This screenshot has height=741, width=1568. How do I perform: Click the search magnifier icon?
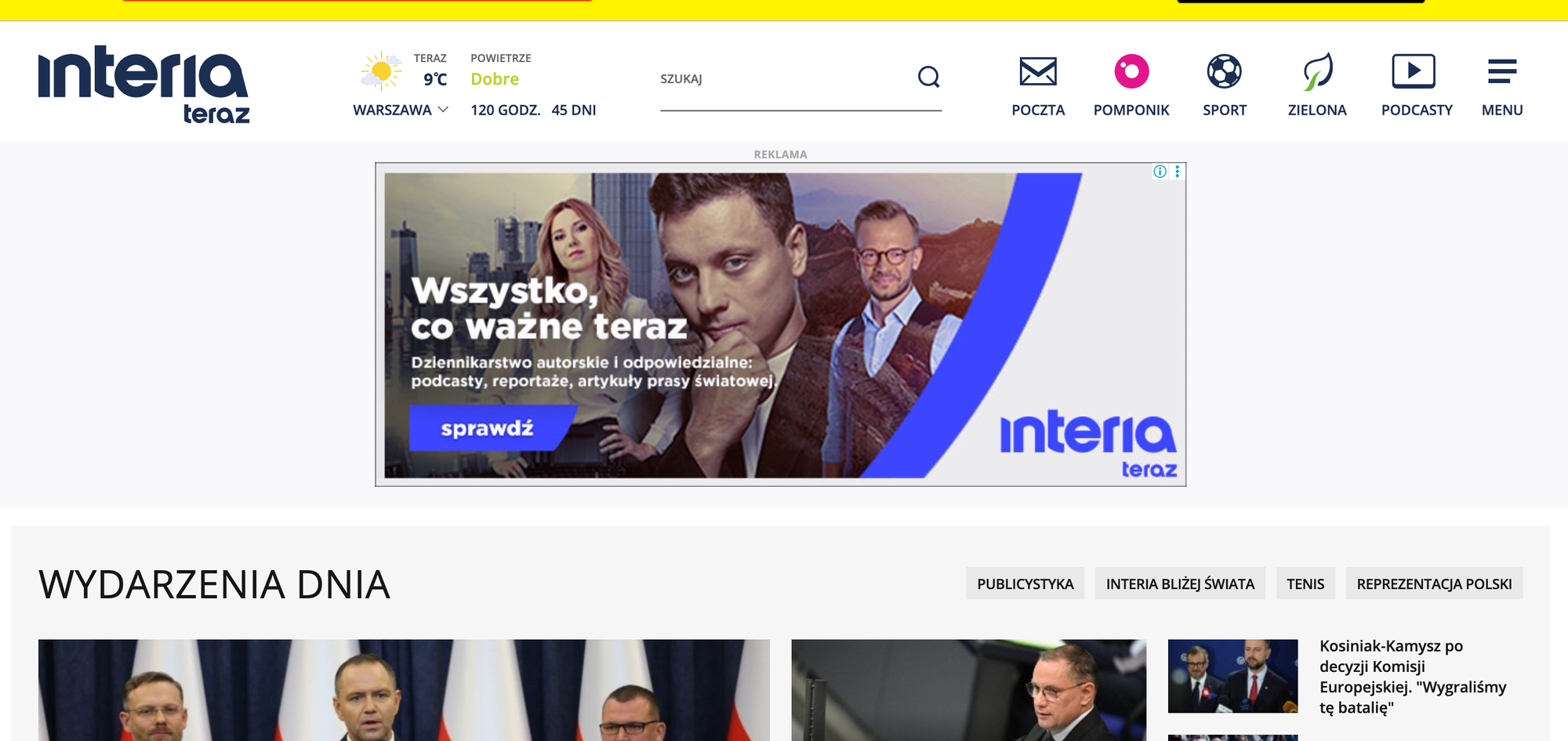click(x=929, y=77)
